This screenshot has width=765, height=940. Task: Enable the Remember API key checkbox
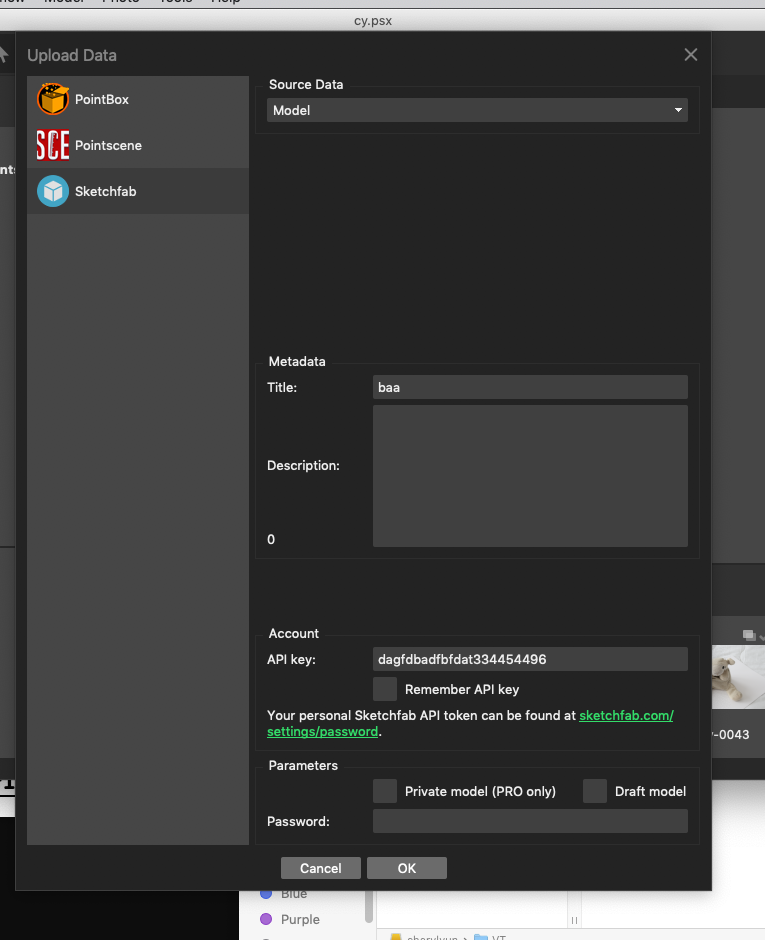pos(385,689)
